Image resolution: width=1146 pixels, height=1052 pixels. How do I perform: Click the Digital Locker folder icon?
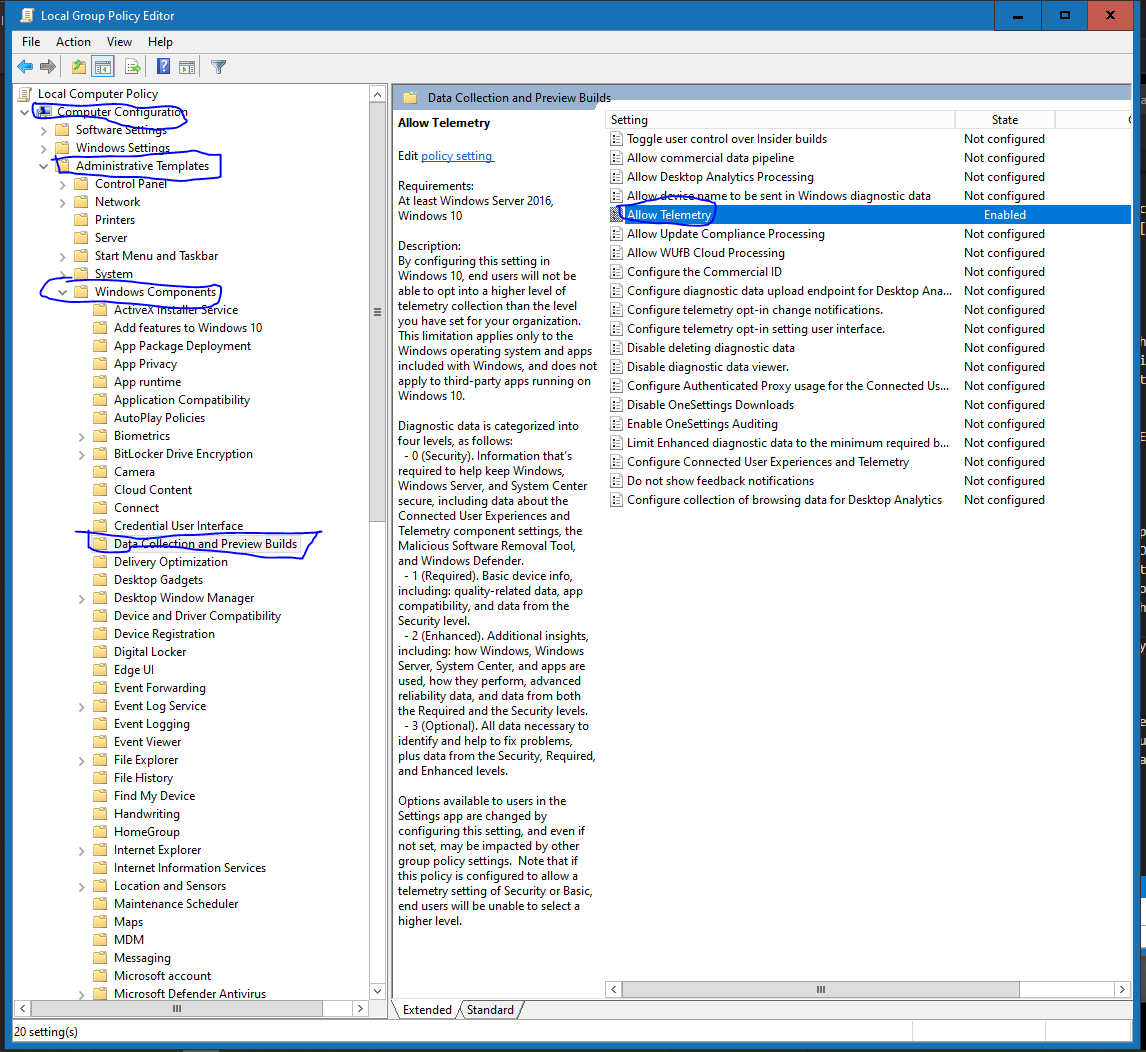[100, 652]
